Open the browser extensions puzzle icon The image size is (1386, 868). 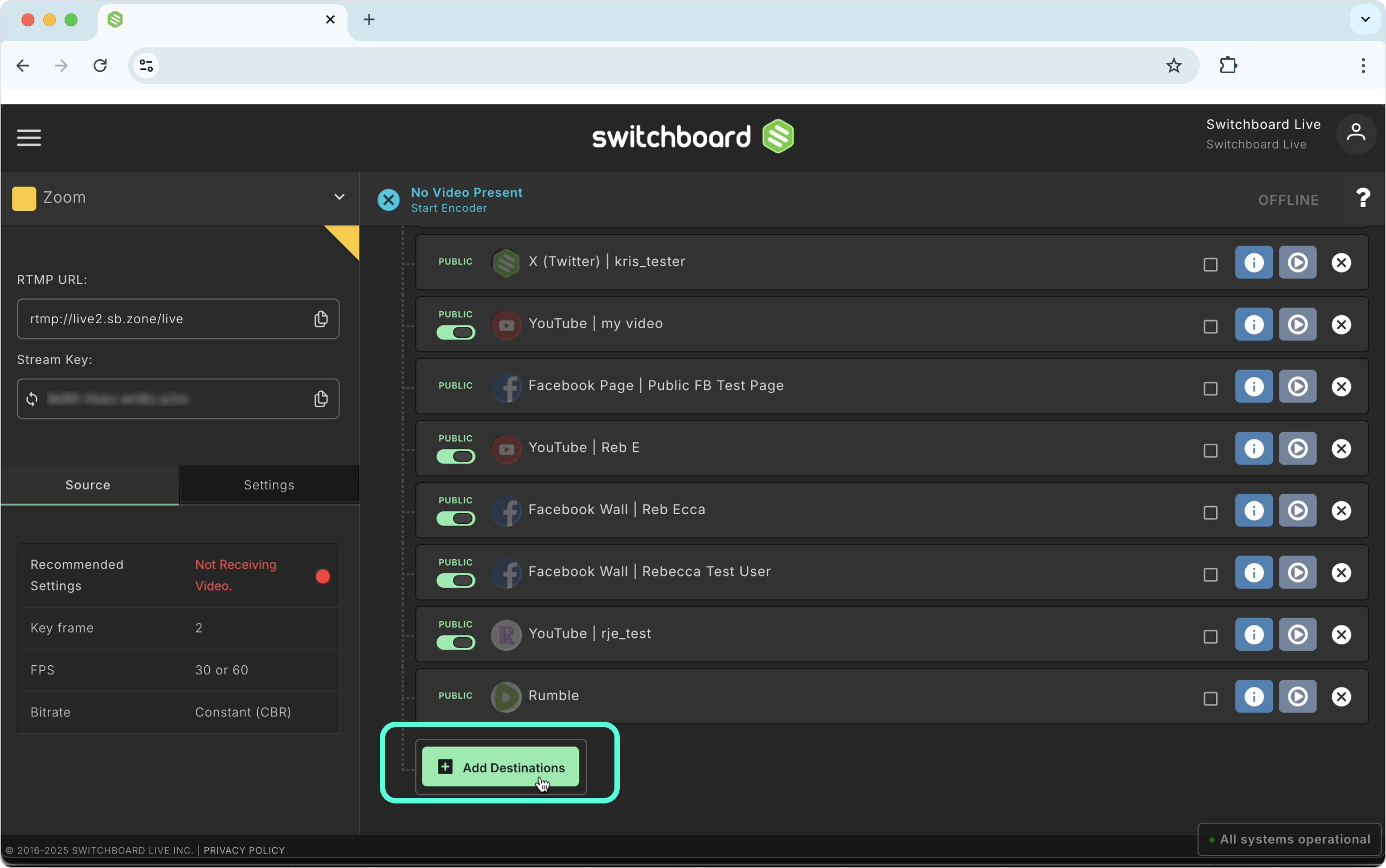point(1227,66)
